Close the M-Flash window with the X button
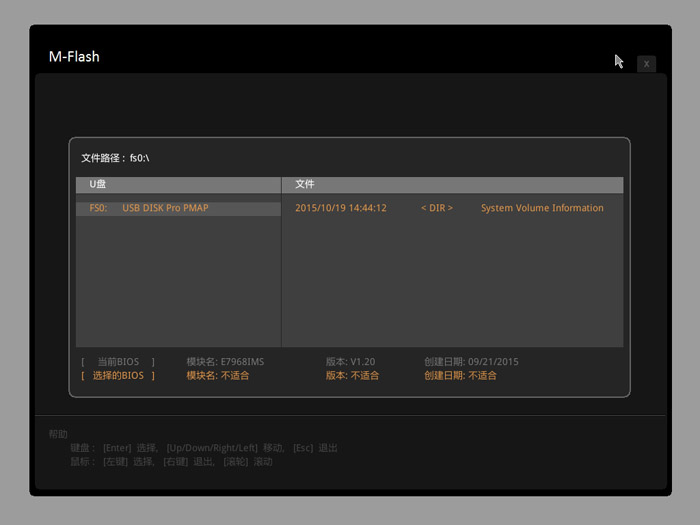Viewport: 700px width, 525px height. [x=646, y=63]
